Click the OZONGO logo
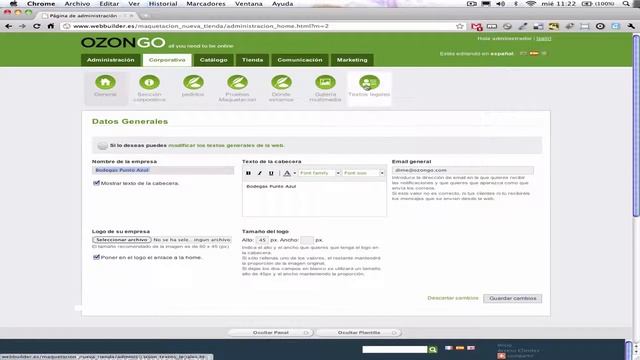Image resolution: width=640 pixels, height=360 pixels. point(123,42)
